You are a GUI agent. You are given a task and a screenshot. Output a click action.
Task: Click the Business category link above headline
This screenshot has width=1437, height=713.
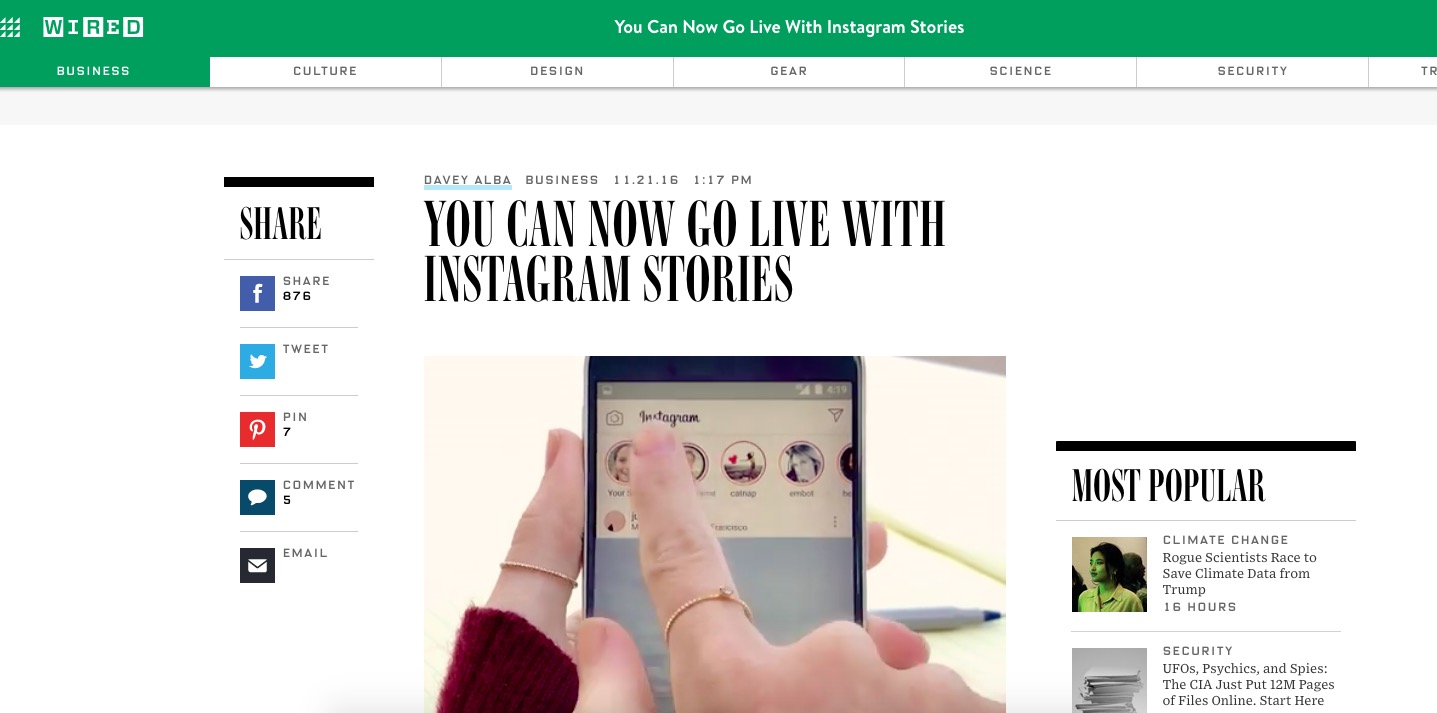[x=562, y=180]
